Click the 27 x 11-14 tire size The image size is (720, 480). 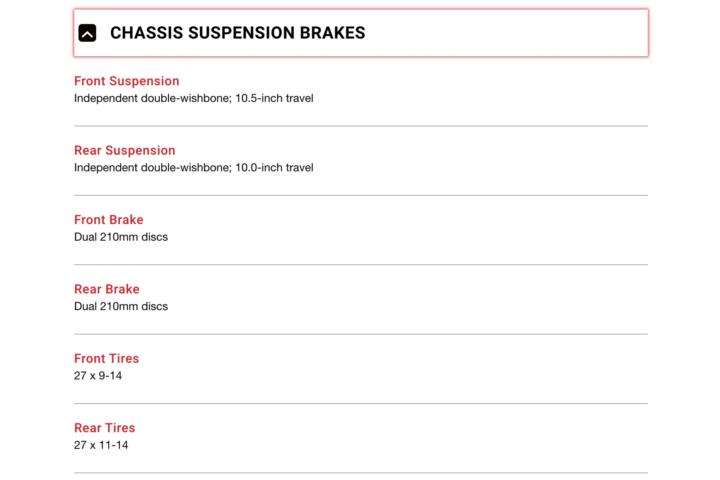point(101,445)
